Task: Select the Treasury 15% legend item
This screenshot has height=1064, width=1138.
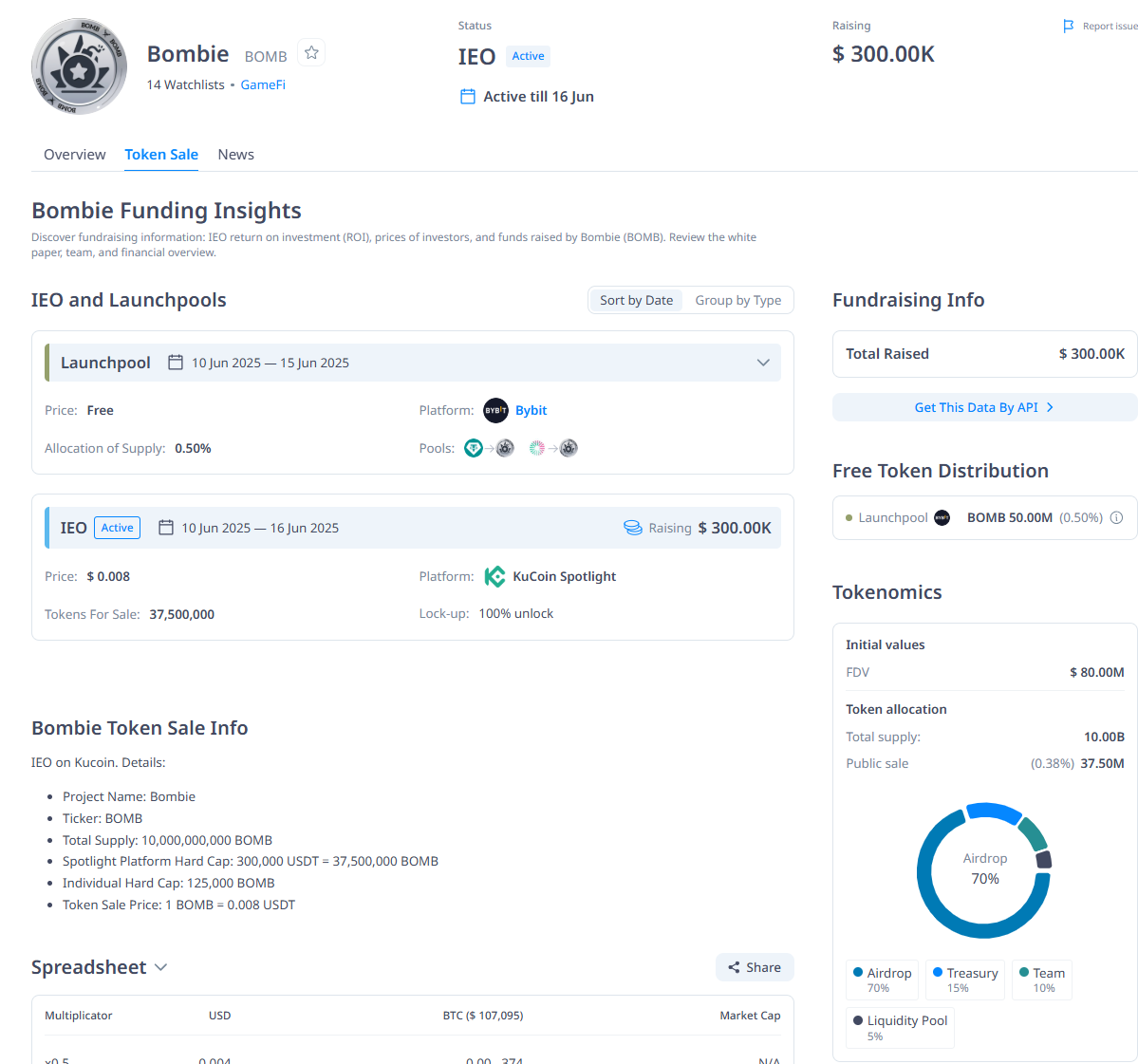Action: [x=965, y=980]
